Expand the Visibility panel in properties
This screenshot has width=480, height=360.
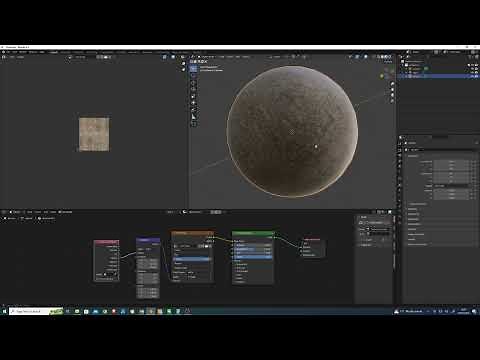[x=413, y=229]
